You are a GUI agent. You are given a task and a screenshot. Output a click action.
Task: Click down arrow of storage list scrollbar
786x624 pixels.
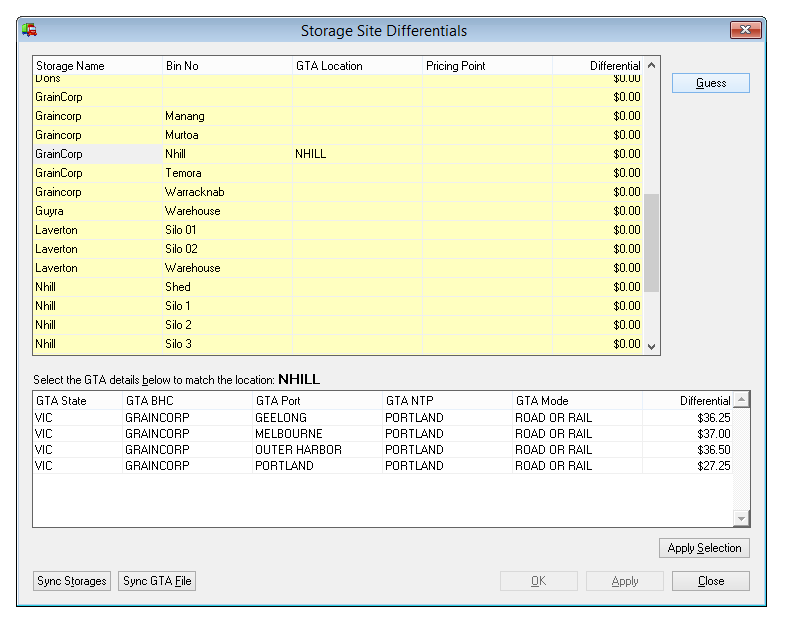(652, 346)
